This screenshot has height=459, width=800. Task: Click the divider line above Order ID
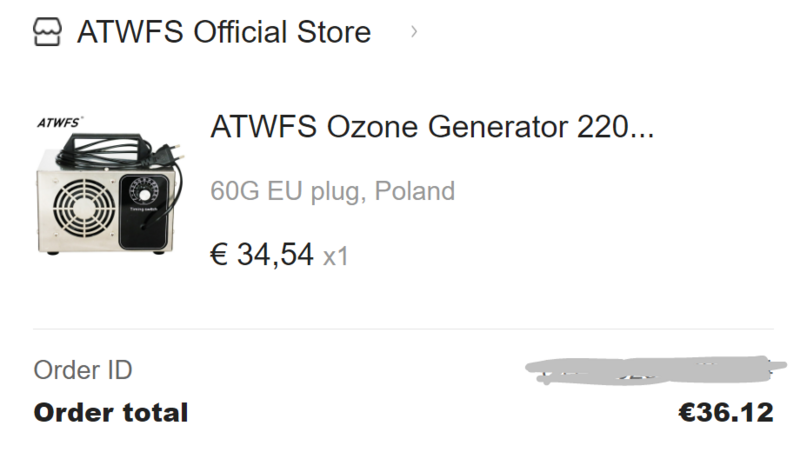point(400,329)
